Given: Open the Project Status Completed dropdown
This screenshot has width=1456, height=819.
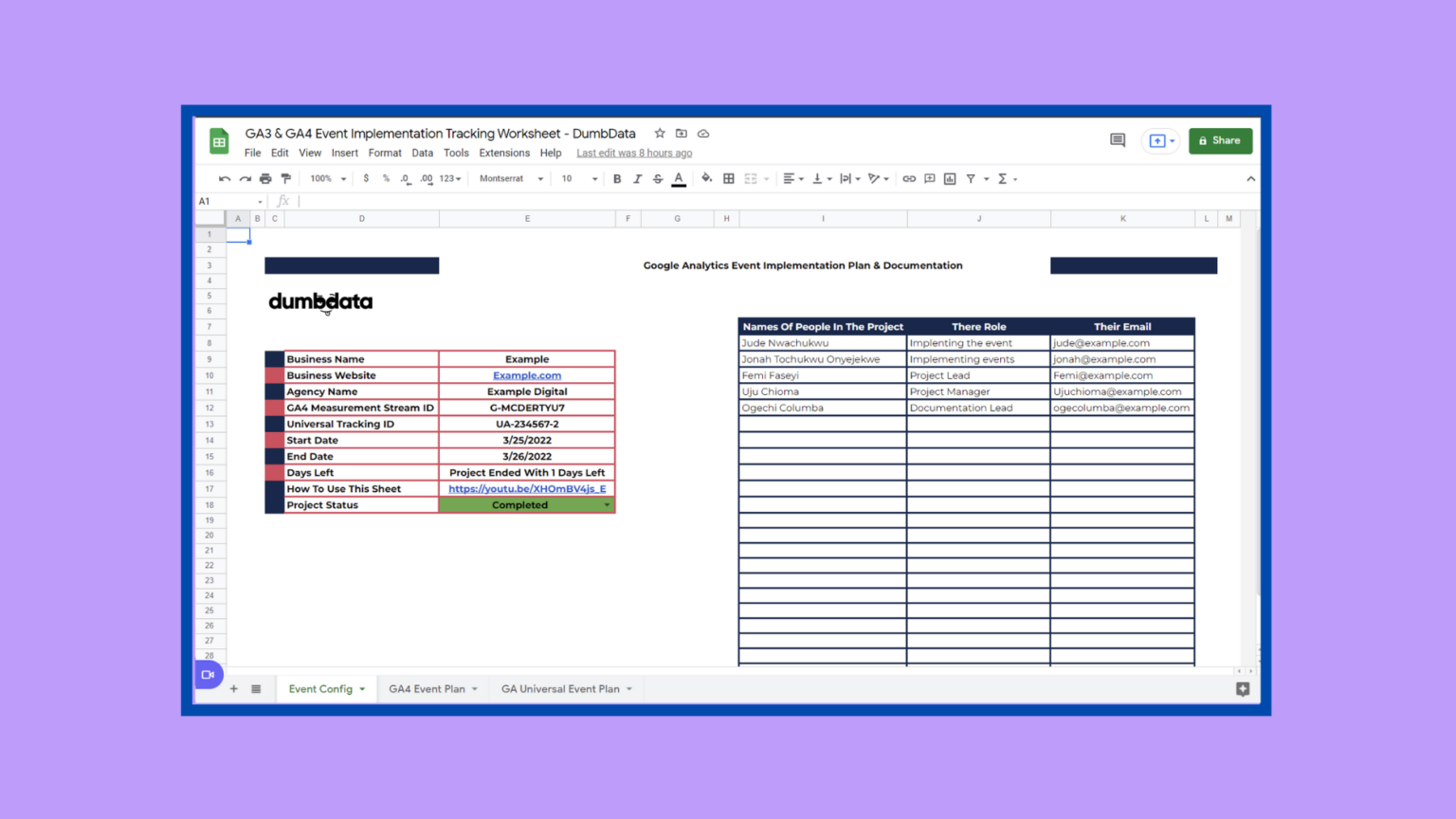Looking at the screenshot, I should 607,505.
